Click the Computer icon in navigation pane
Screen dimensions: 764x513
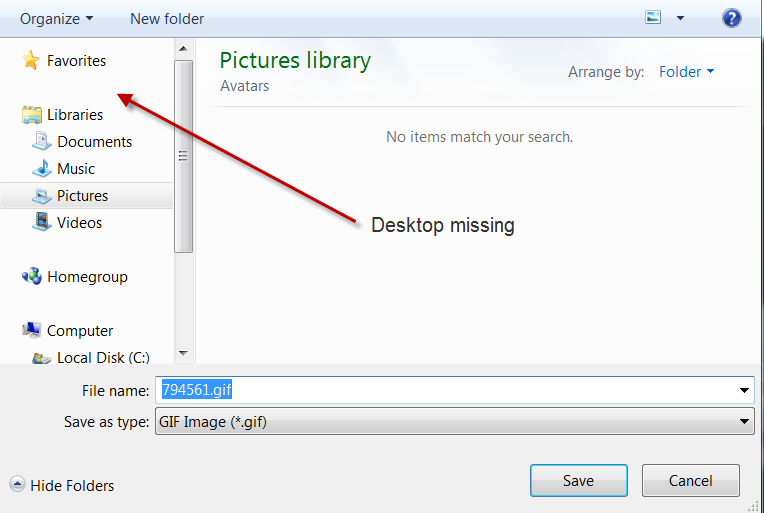32,330
